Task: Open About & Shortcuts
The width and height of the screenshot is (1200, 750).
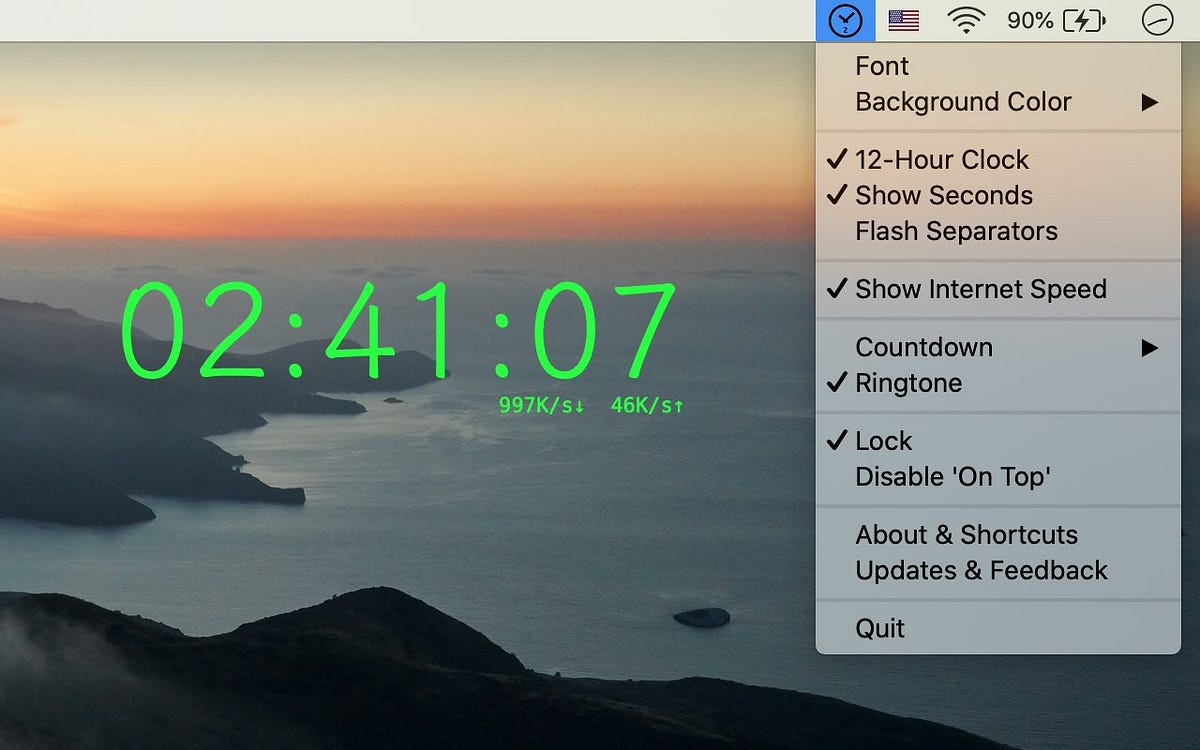Action: pos(967,534)
